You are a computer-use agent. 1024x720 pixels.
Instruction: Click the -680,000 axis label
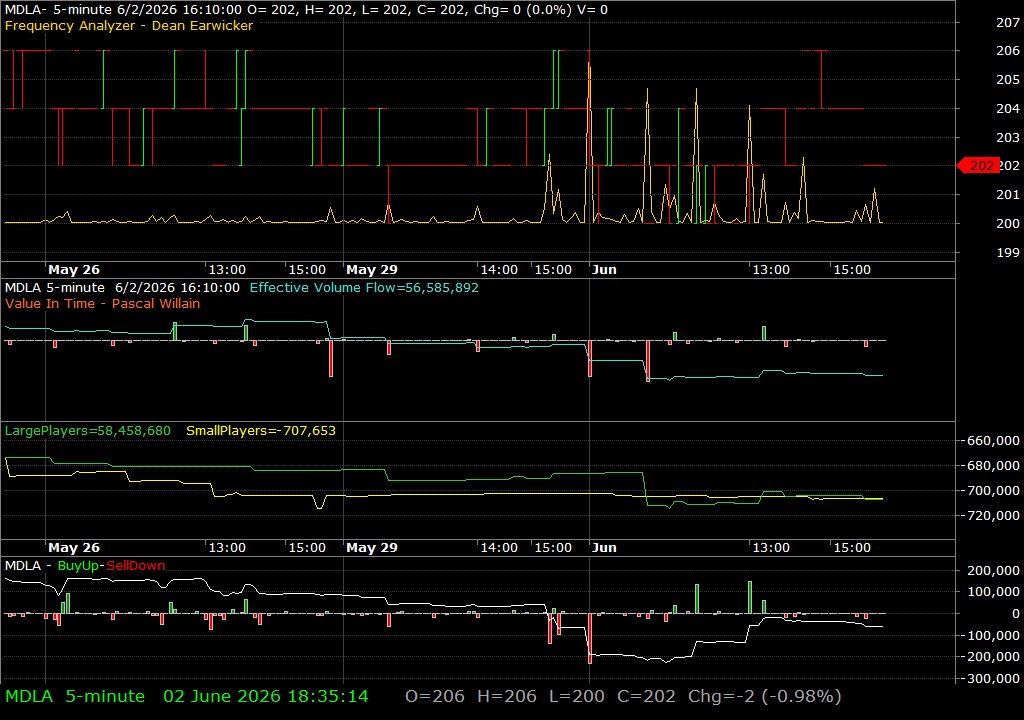pyautogui.click(x=991, y=465)
